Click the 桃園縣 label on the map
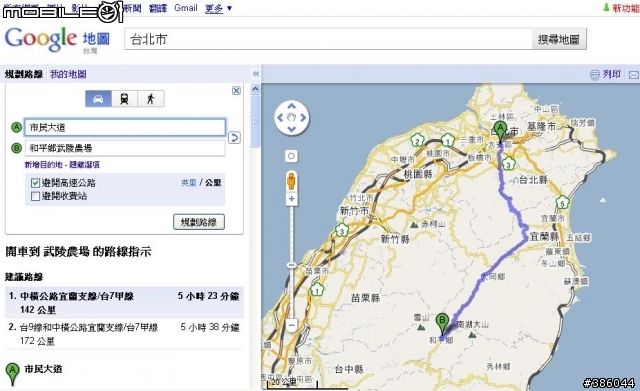The height and width of the screenshot is (391, 640). [418, 174]
